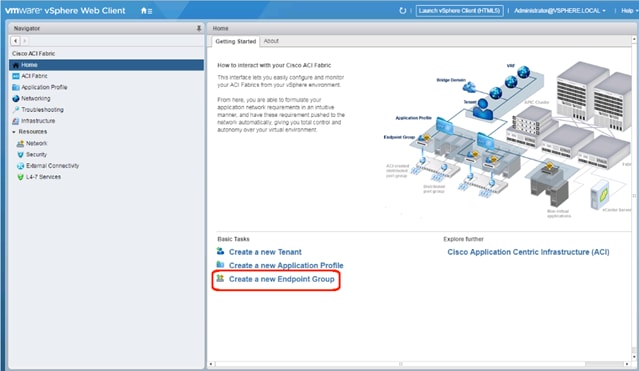Click the Security shield icon
The image size is (639, 371).
[20, 155]
